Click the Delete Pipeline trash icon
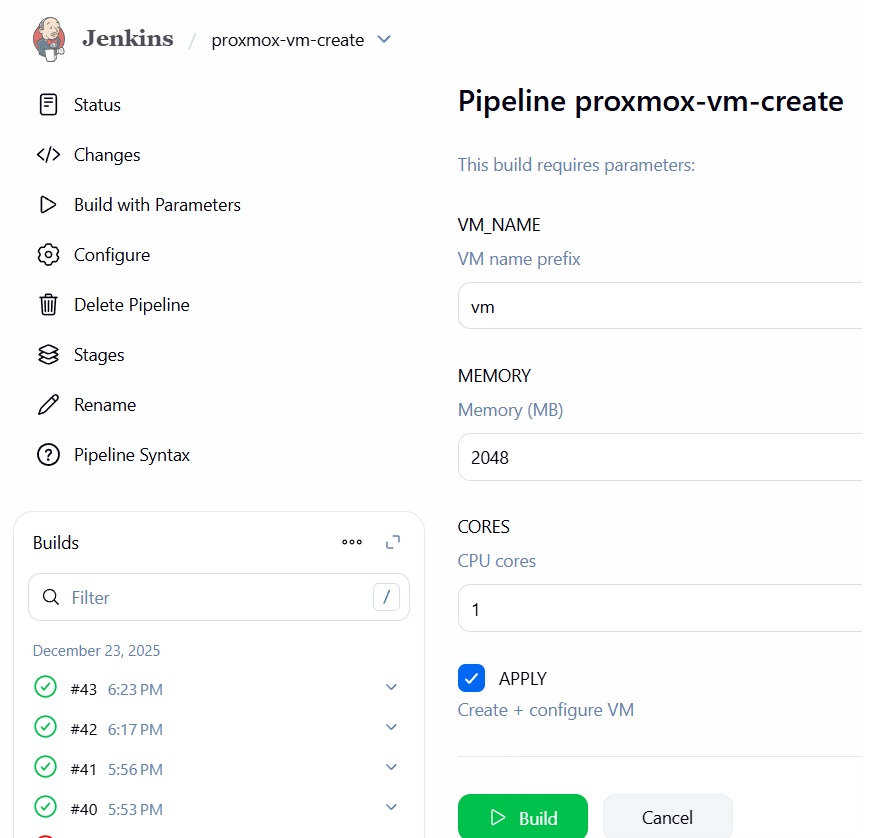This screenshot has width=871, height=838. point(48,305)
